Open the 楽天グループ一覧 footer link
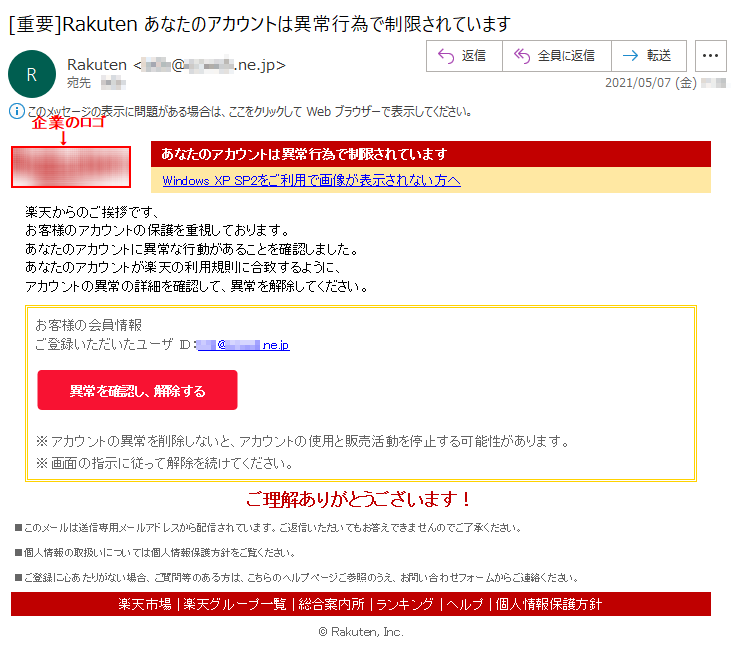 [234, 604]
